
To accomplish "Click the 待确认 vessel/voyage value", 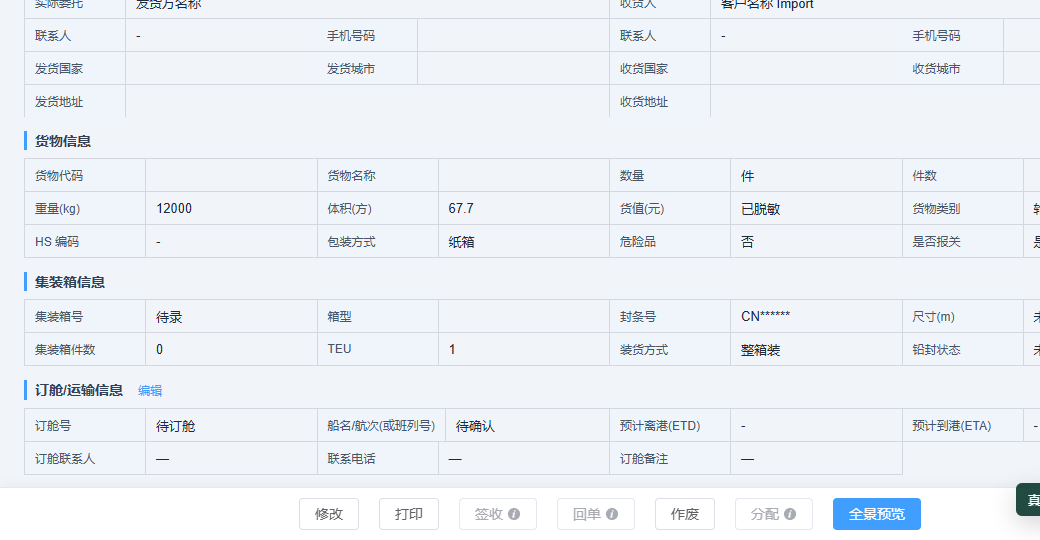I will click(475, 426).
